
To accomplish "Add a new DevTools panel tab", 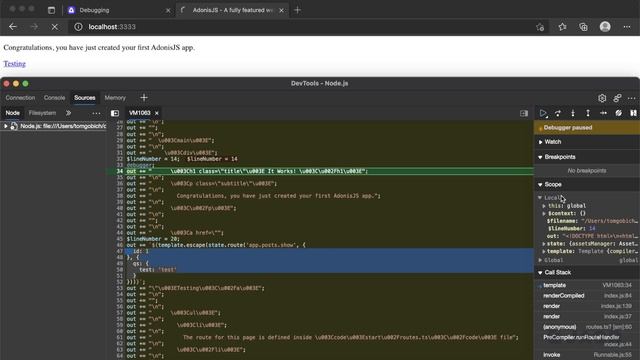I will [x=144, y=98].
